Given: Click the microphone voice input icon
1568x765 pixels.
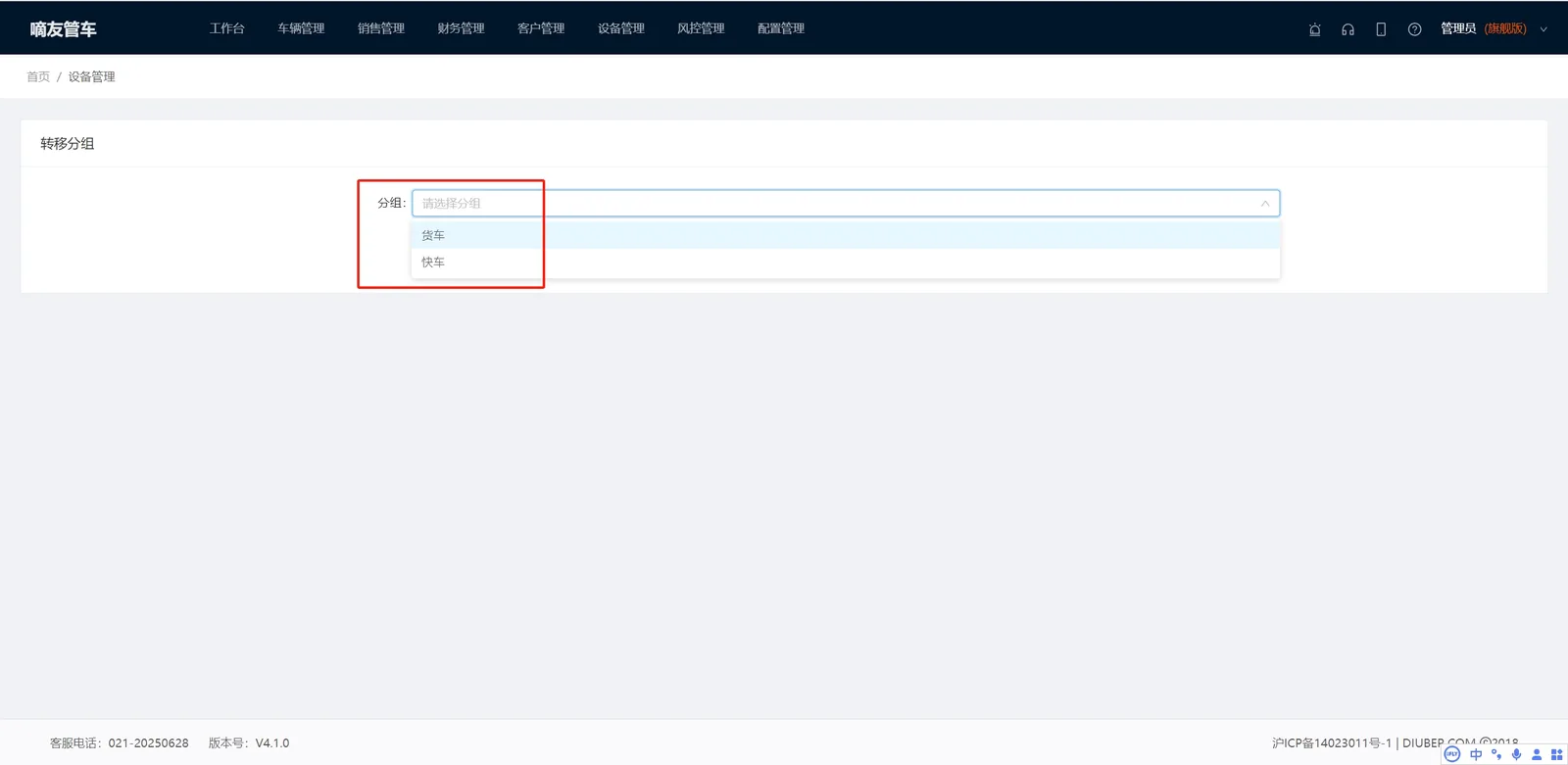Looking at the screenshot, I should [1516, 754].
